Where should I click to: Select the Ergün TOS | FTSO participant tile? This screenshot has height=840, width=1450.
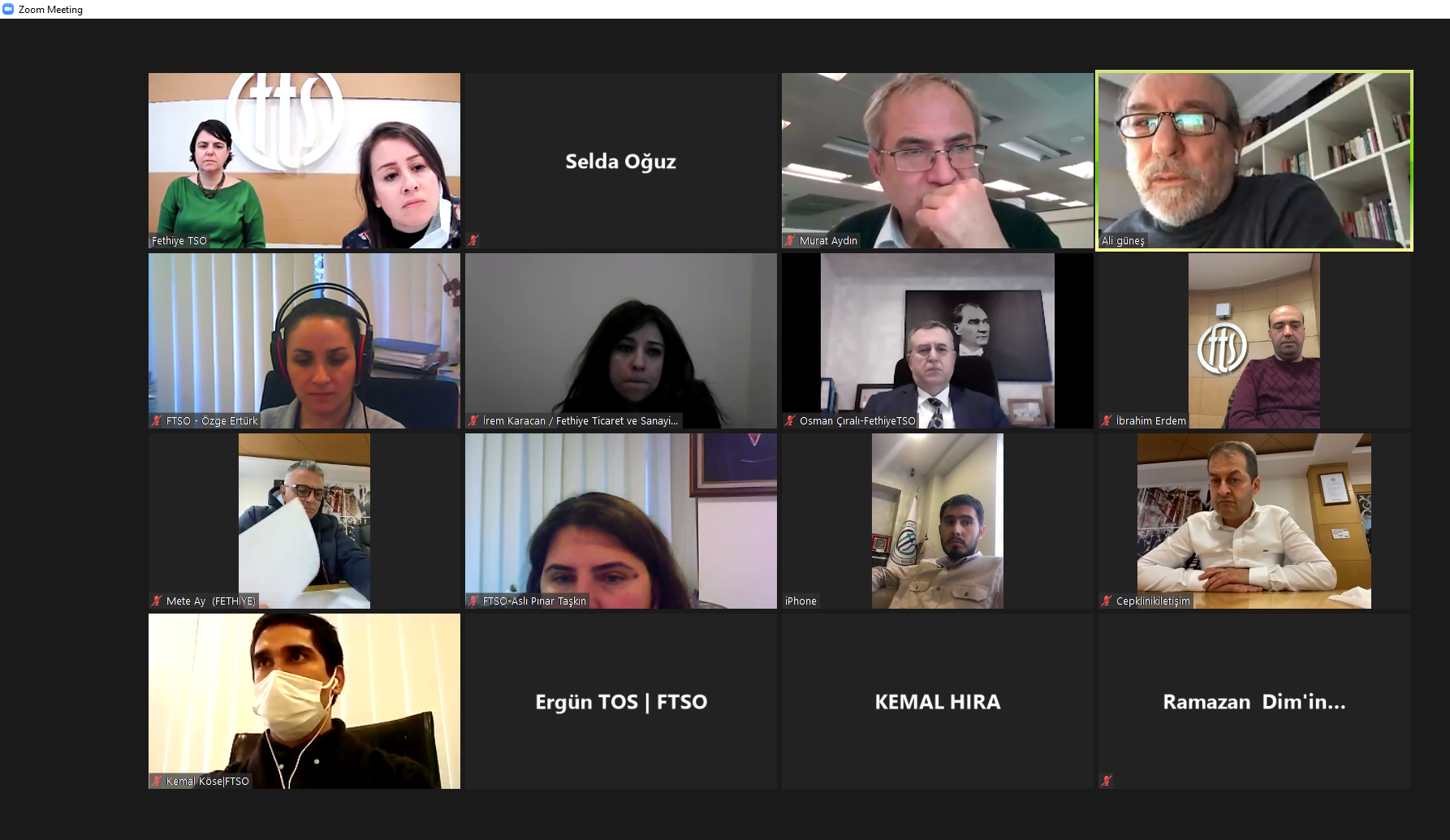(x=621, y=701)
